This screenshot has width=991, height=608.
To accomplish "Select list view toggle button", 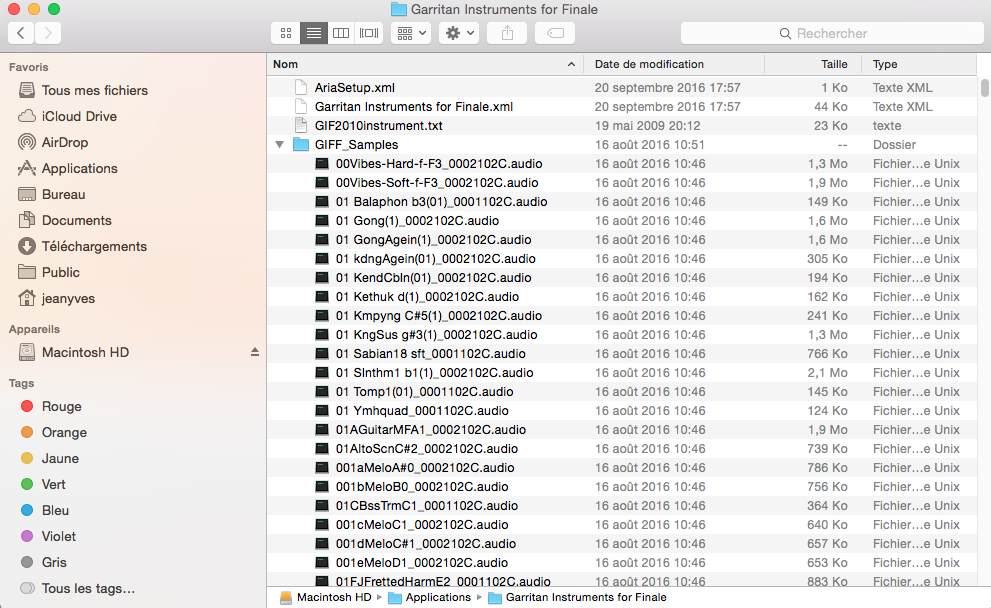I will click(x=314, y=33).
